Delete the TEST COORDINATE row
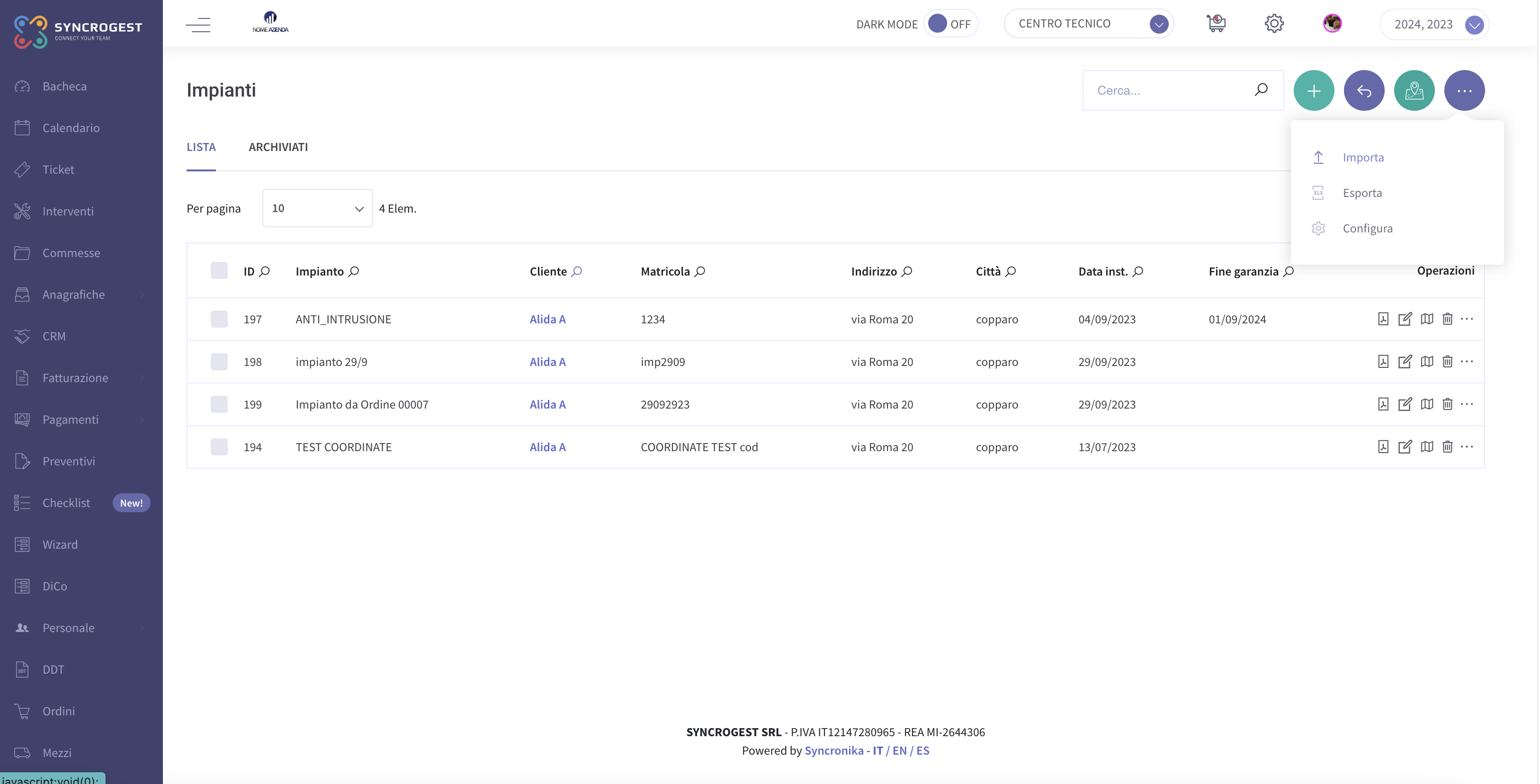The width and height of the screenshot is (1540, 784). [1447, 446]
